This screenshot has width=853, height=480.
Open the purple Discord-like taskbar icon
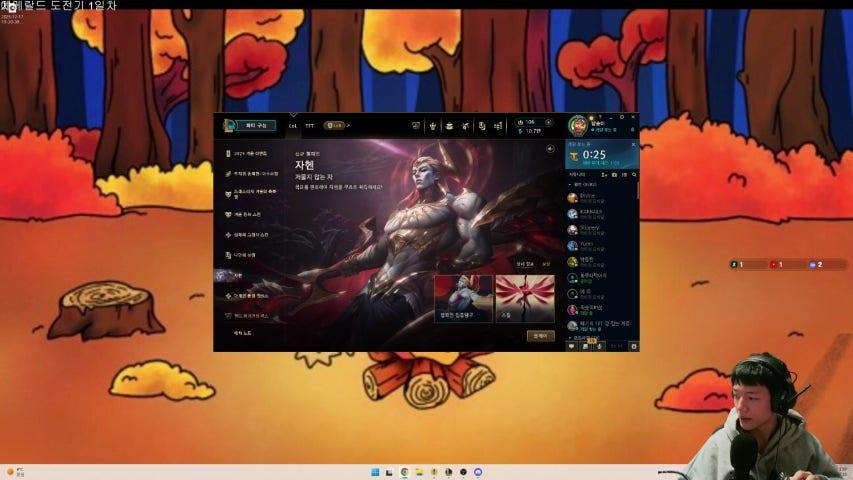478,472
